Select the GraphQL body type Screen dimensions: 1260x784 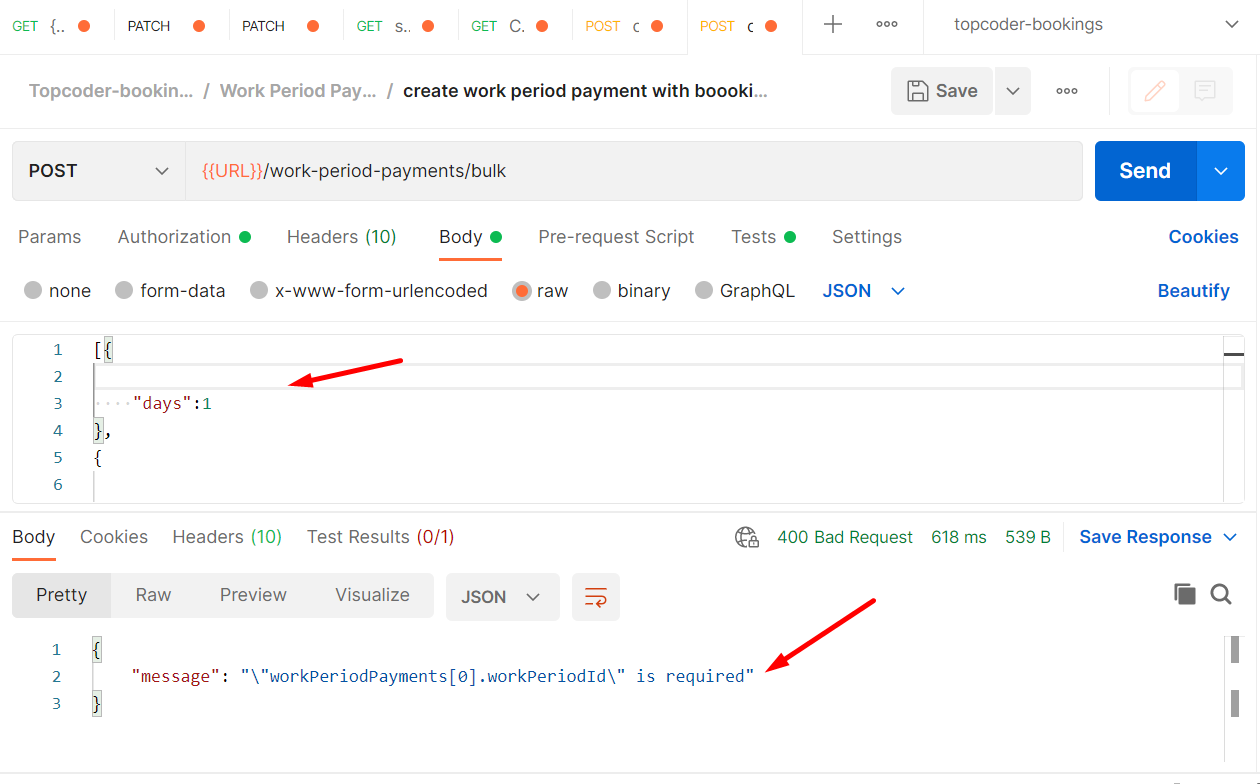click(x=745, y=290)
